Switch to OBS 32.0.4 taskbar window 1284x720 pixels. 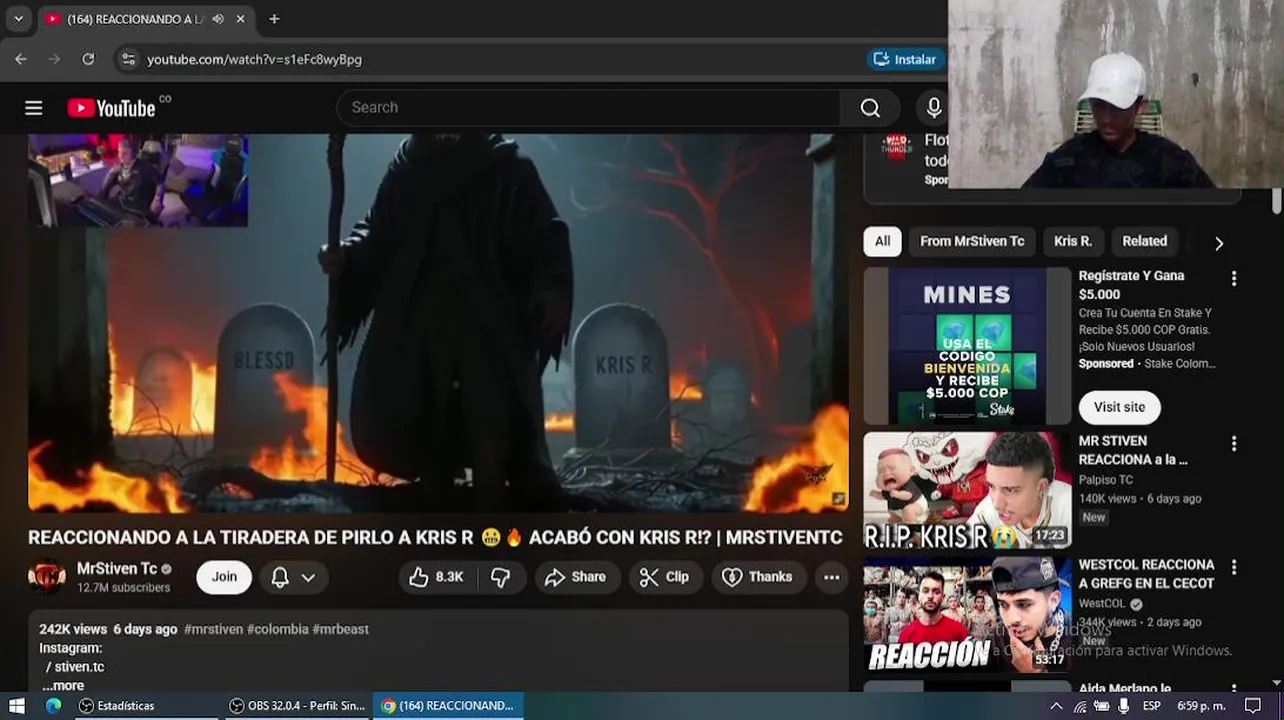click(x=297, y=706)
